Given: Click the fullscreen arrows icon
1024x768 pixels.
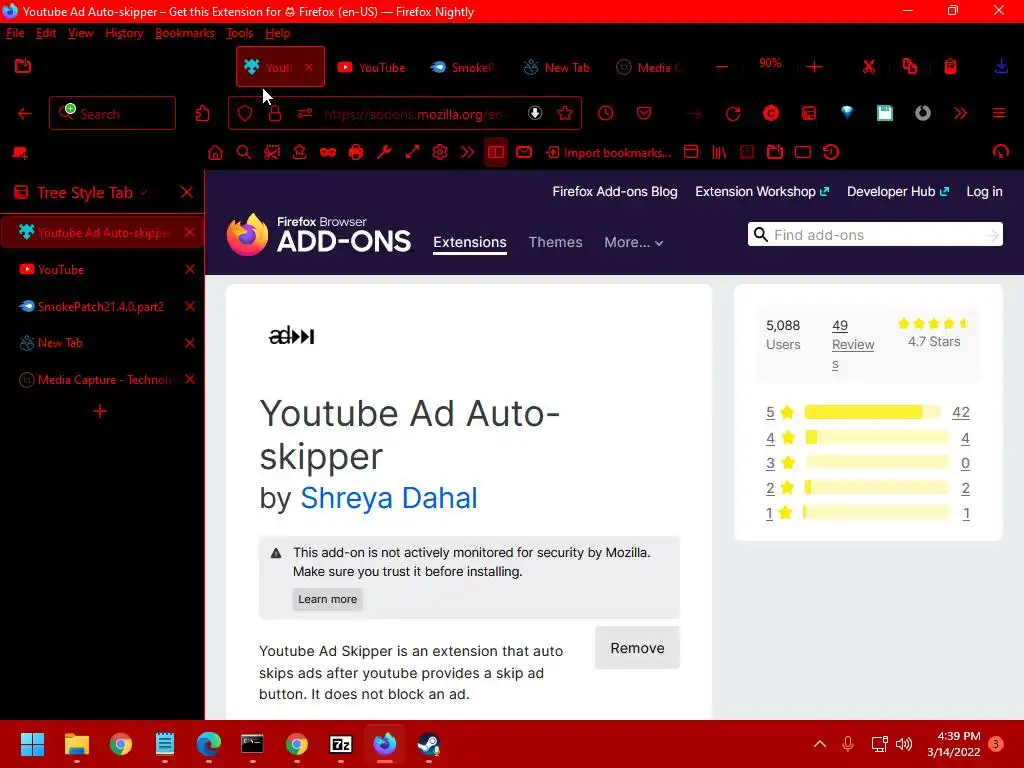Looking at the screenshot, I should coord(412,152).
